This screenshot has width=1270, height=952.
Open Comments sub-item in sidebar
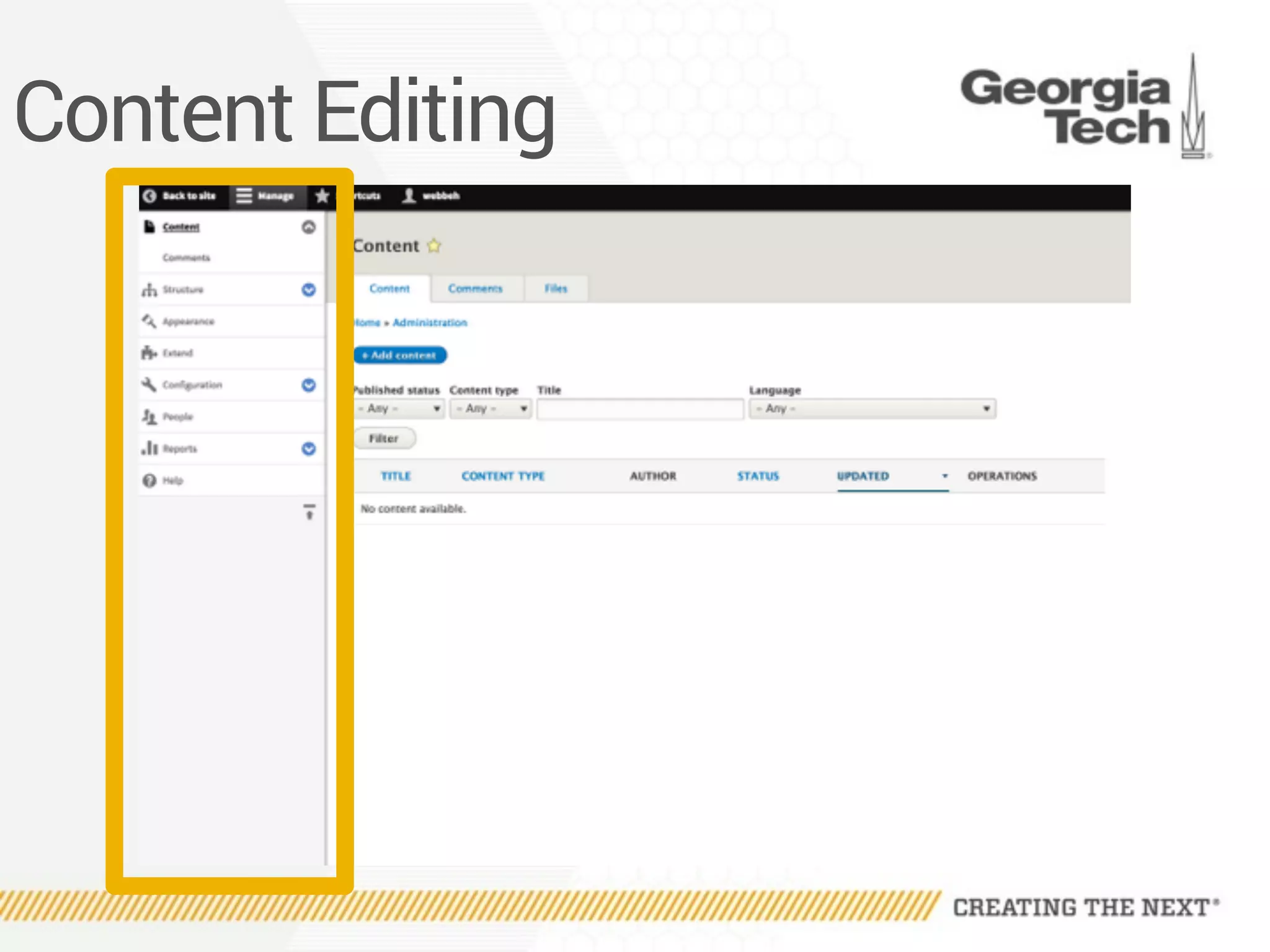(x=187, y=258)
